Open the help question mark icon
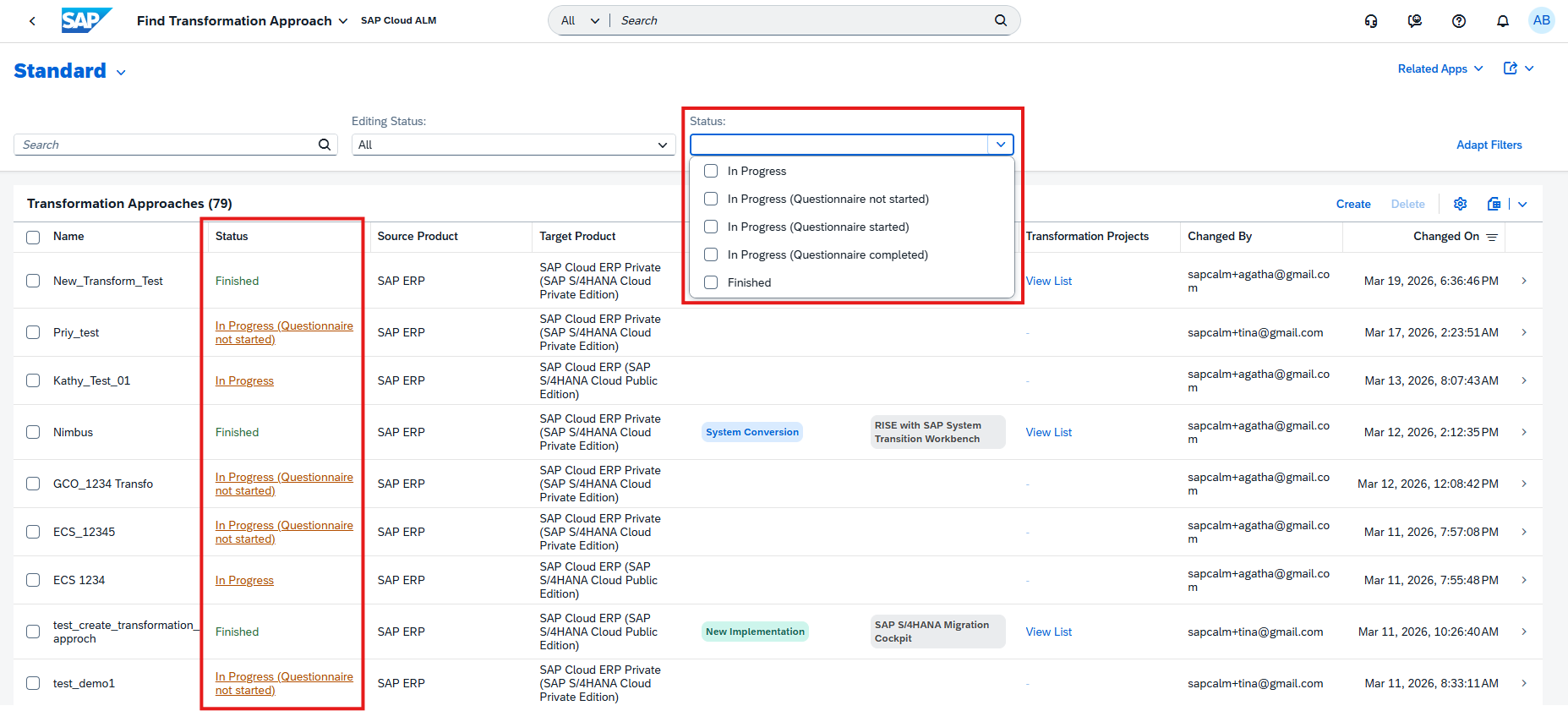1568x711 pixels. tap(1458, 21)
